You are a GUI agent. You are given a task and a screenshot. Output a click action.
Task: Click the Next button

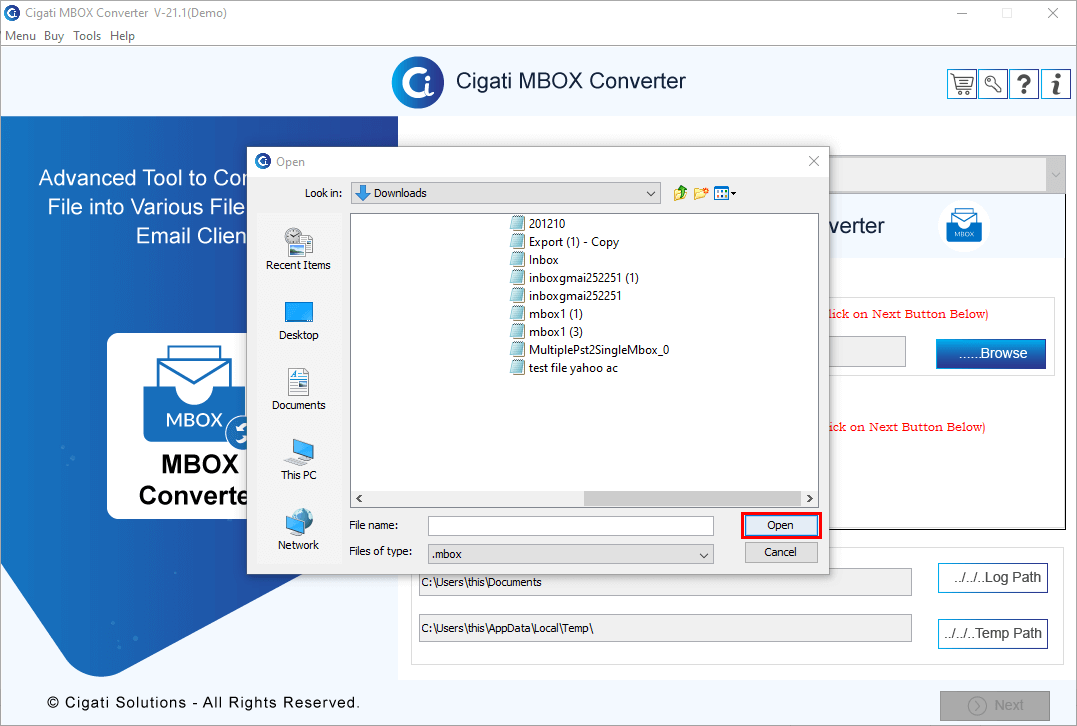point(995,705)
